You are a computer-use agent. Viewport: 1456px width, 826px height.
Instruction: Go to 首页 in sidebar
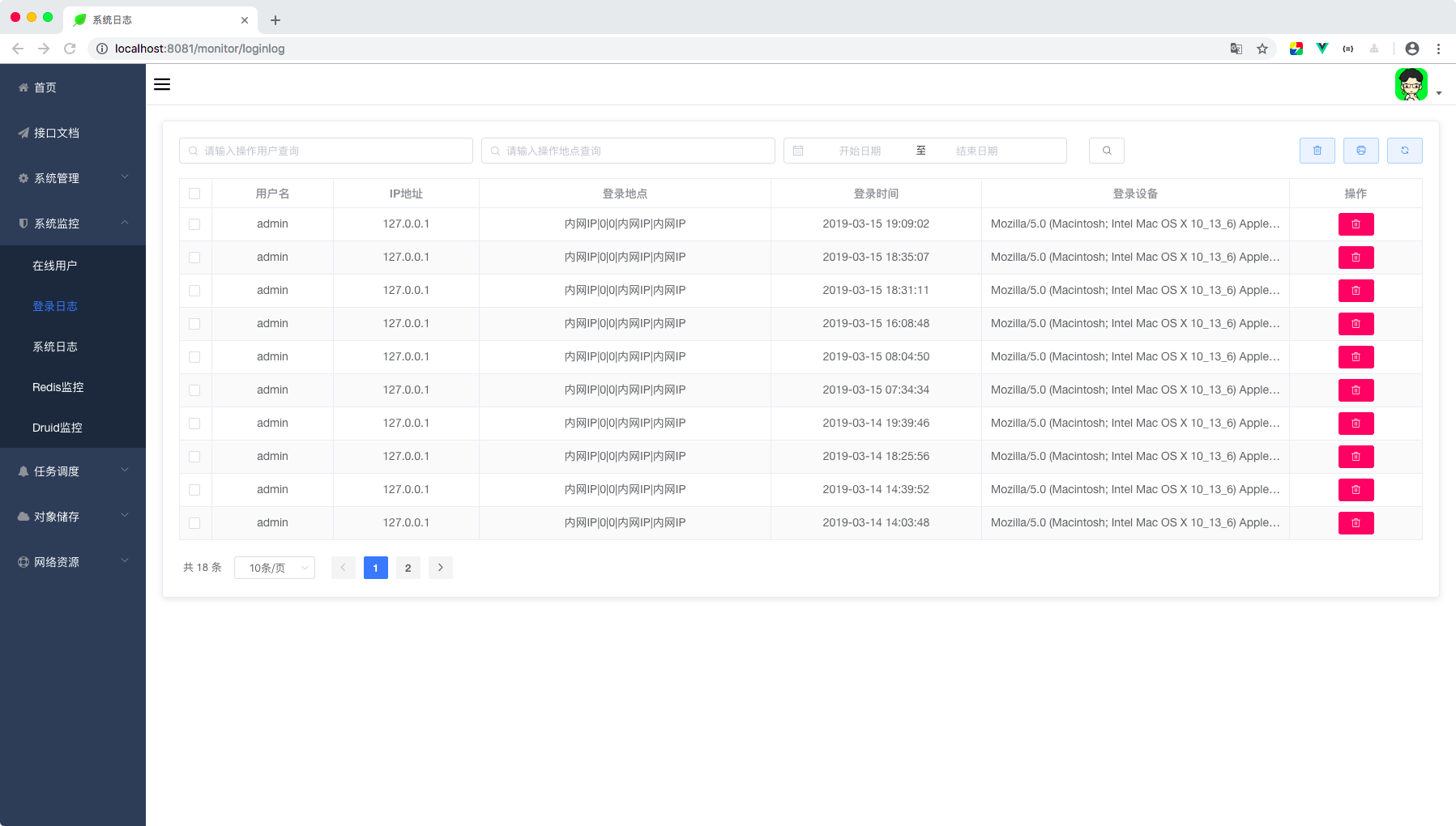coord(73,87)
